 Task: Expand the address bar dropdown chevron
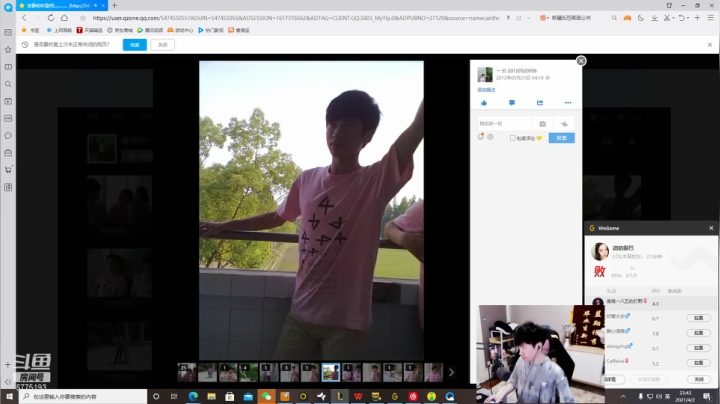click(529, 18)
